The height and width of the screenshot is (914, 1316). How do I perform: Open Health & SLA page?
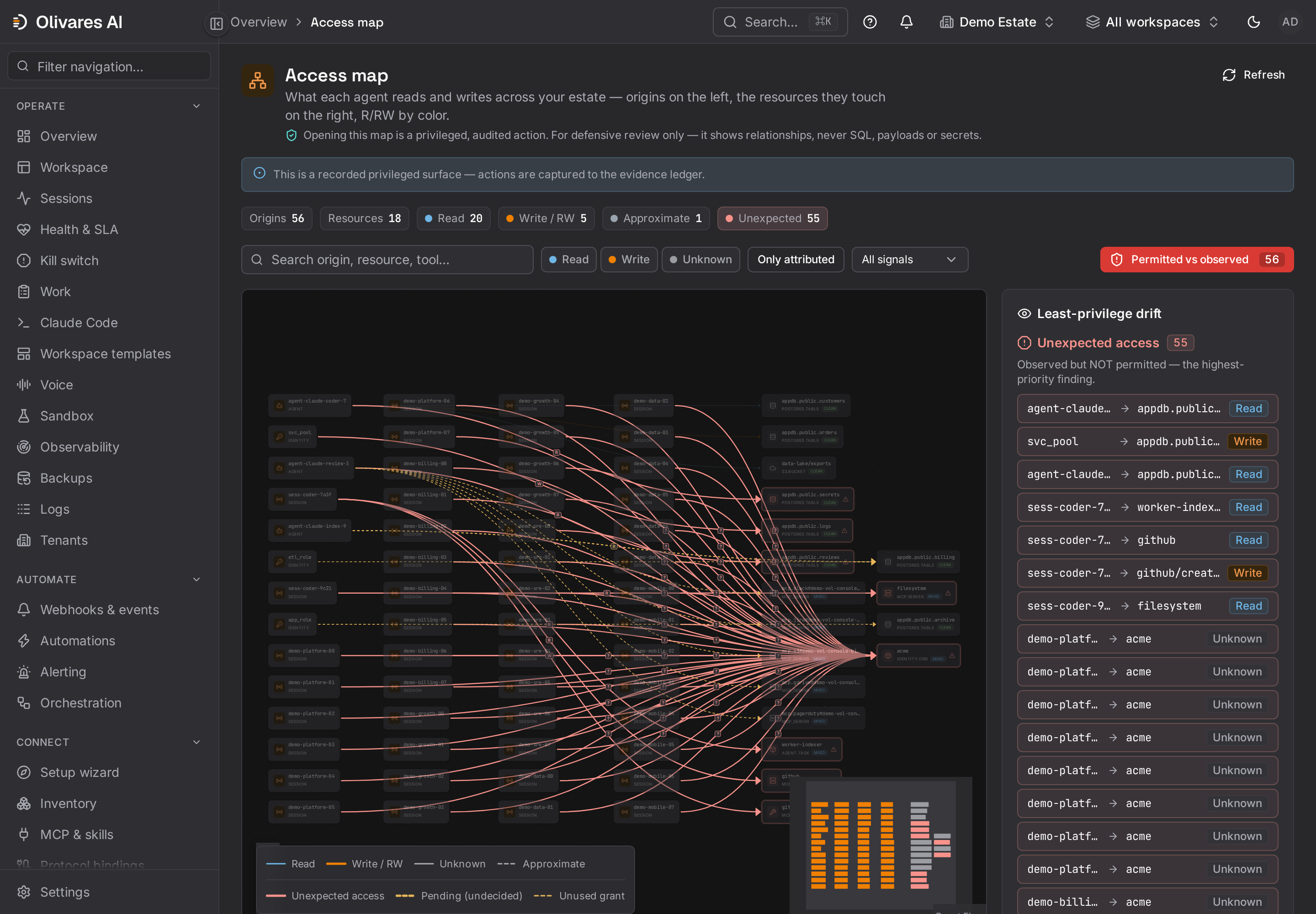pos(109,229)
